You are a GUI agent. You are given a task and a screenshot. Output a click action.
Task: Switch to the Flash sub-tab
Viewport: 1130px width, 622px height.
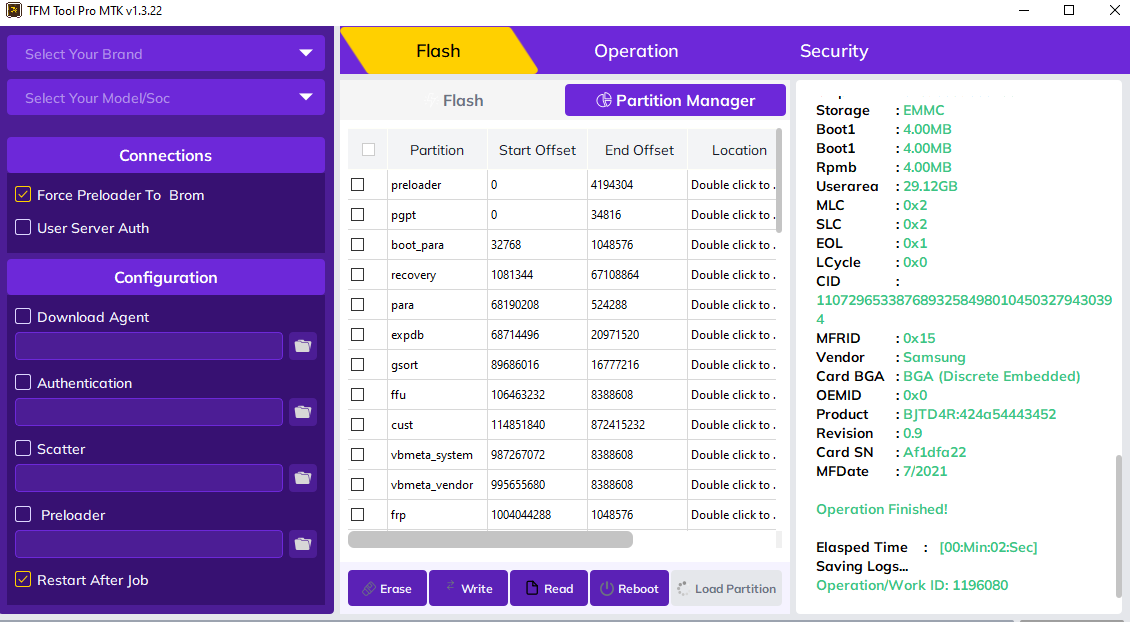coord(454,100)
